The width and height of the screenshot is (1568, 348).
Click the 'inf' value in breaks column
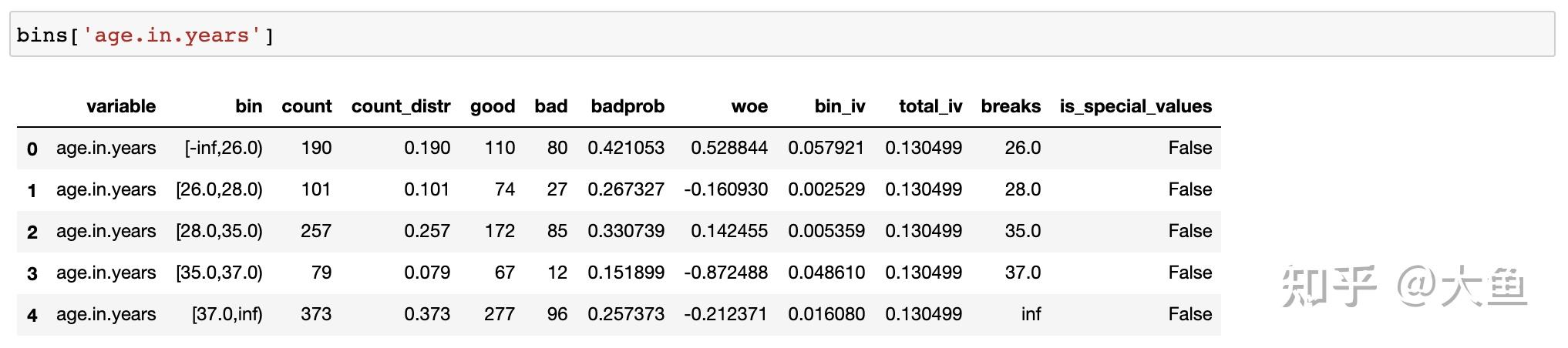coord(1031,314)
